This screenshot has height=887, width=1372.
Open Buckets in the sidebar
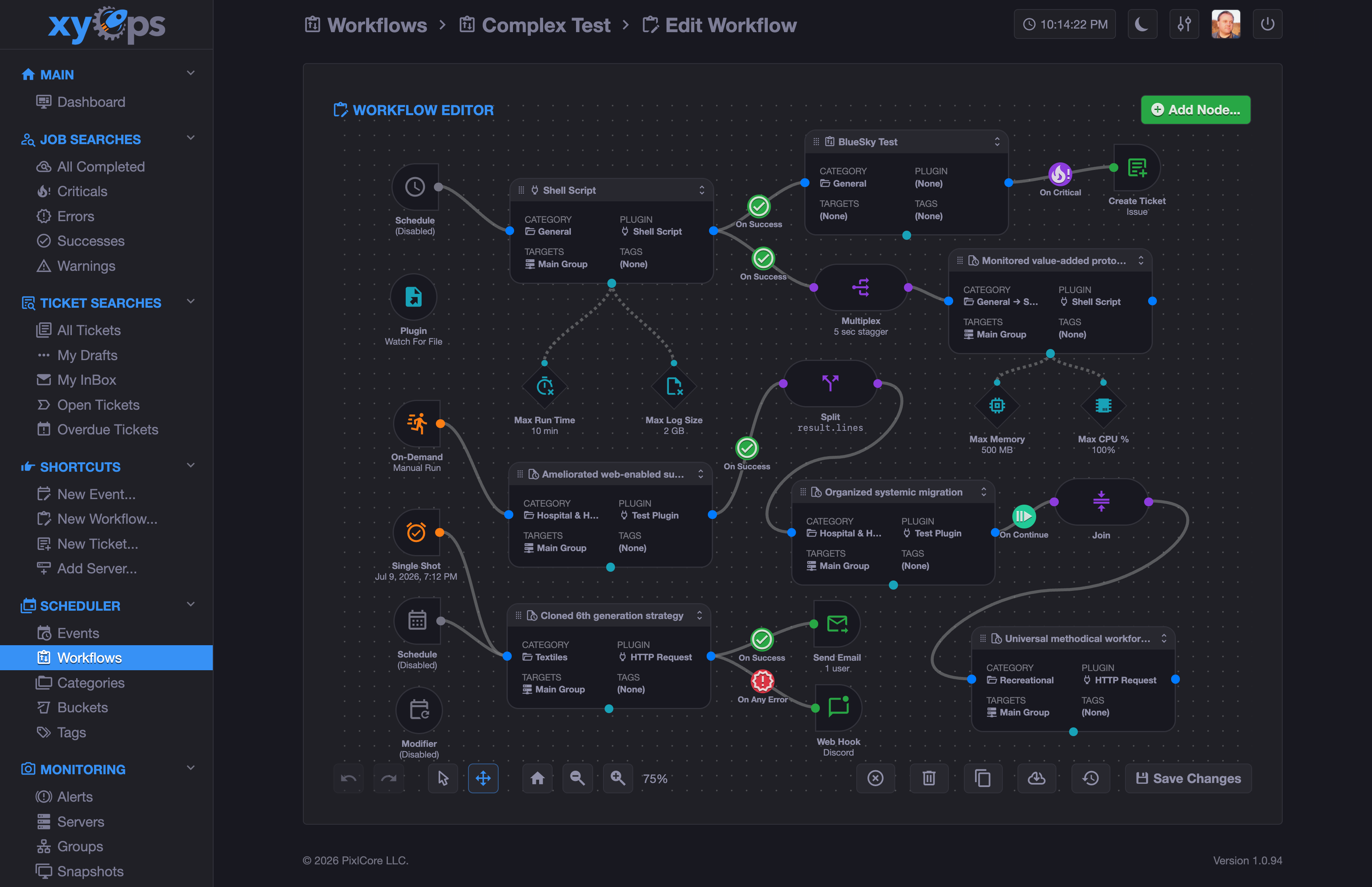point(106,707)
